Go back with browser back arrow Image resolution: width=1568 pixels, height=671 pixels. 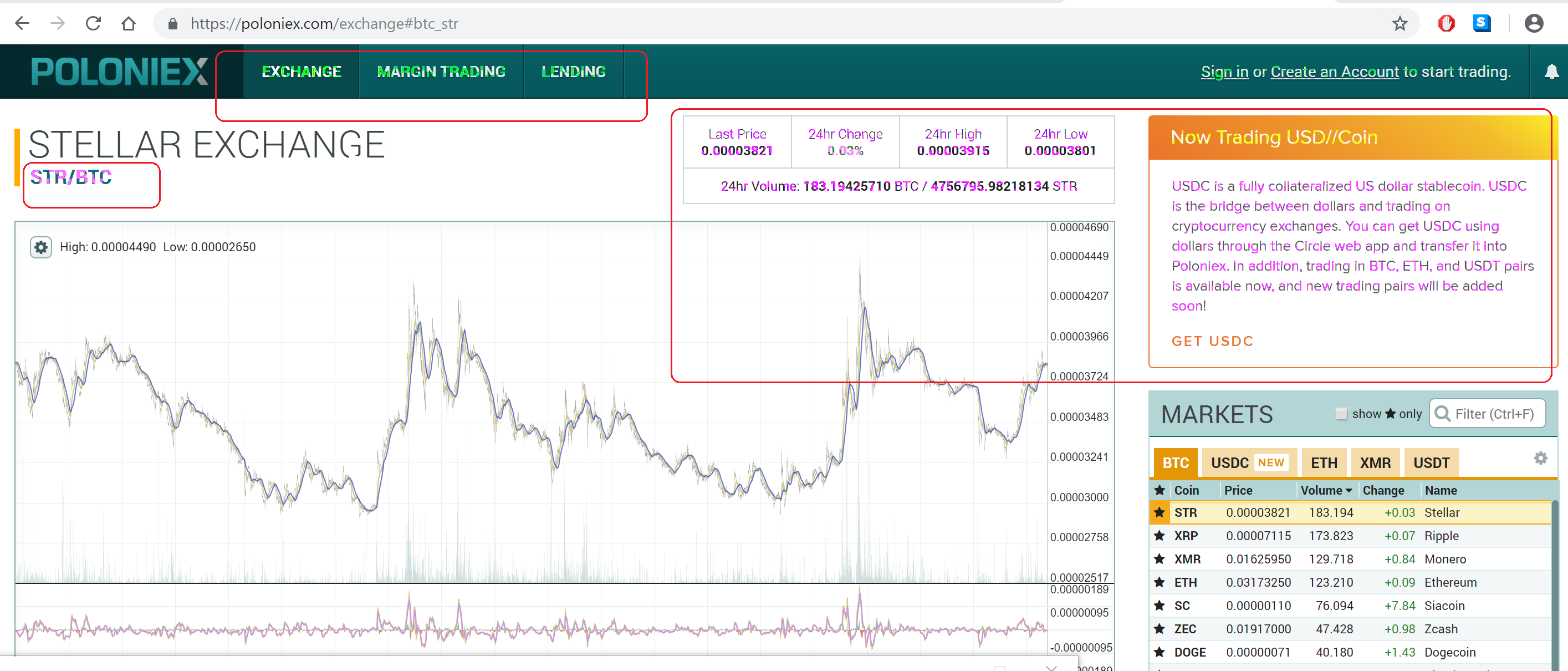(22, 23)
